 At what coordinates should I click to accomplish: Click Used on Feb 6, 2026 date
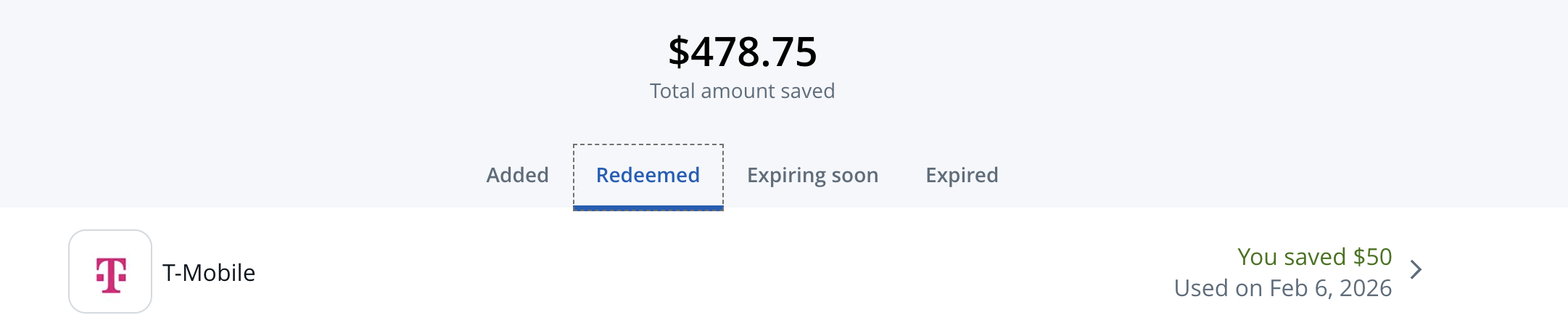(x=1282, y=288)
